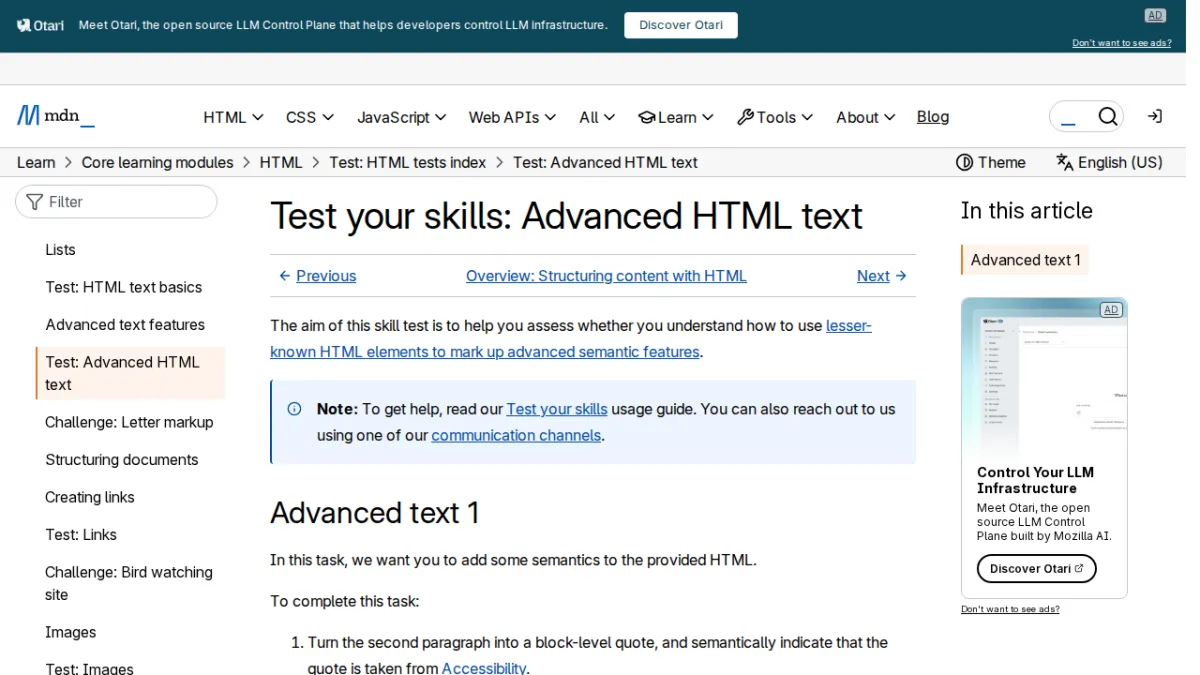Click the Otari logo in the top banner

(41, 25)
